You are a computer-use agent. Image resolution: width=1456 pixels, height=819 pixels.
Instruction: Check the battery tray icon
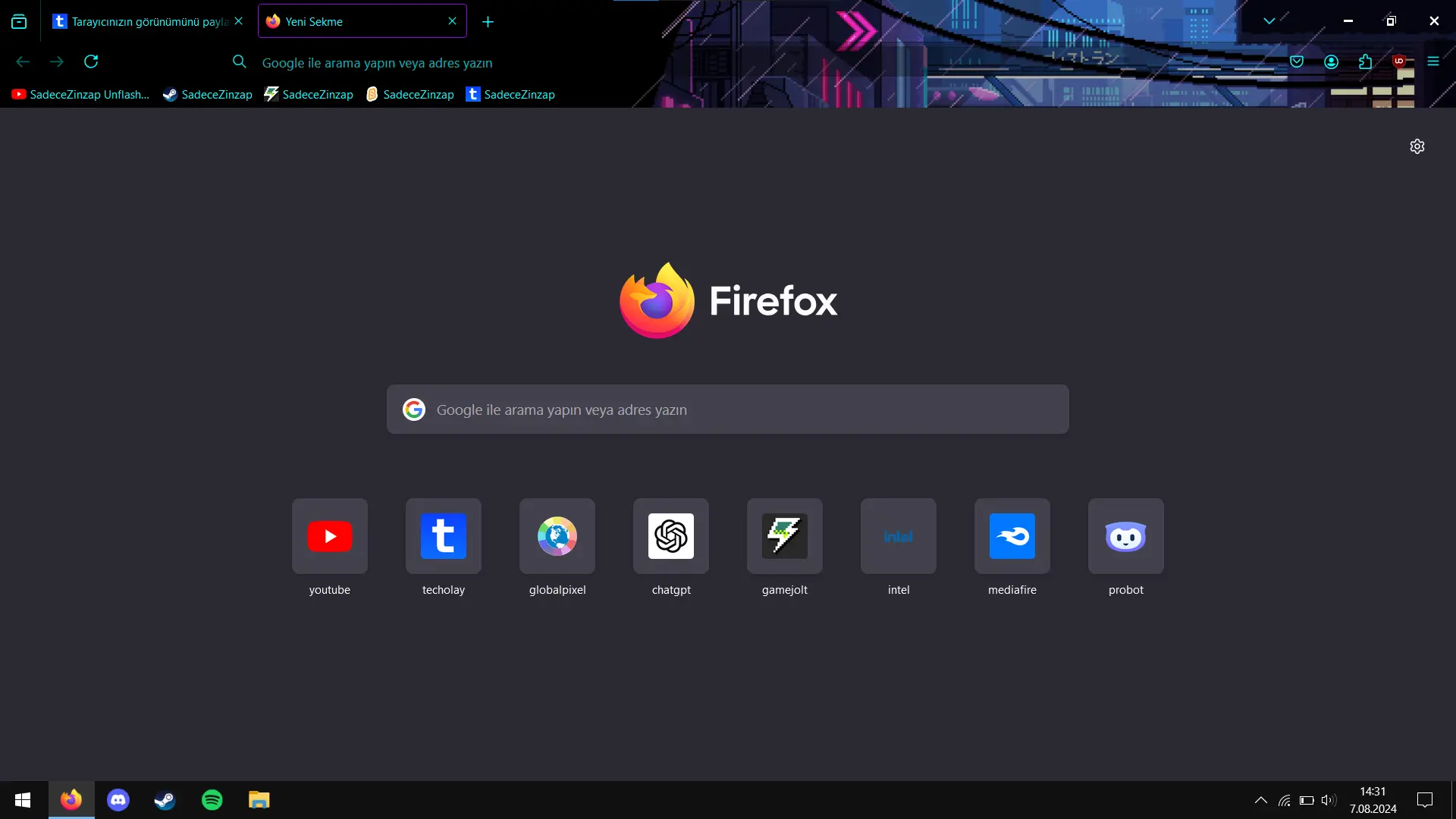(x=1307, y=800)
